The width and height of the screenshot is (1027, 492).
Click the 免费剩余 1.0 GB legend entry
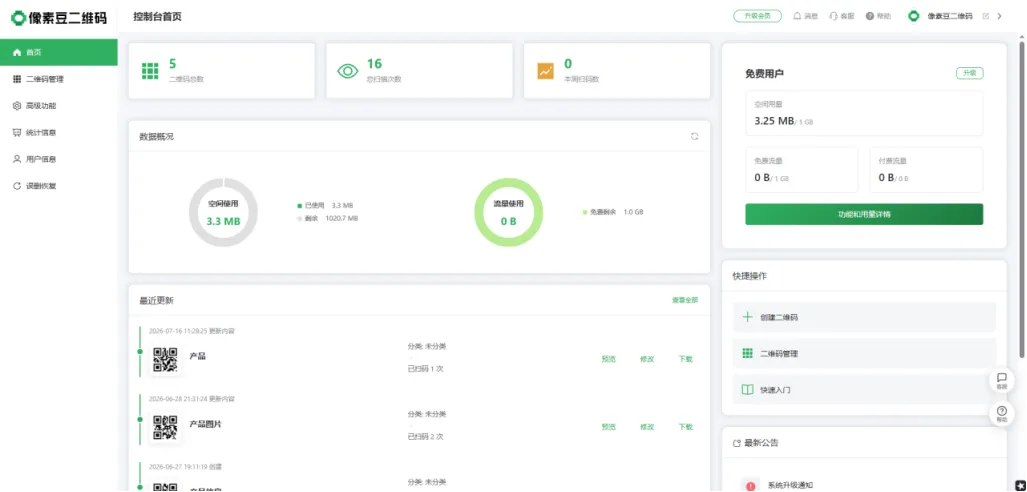pos(613,212)
